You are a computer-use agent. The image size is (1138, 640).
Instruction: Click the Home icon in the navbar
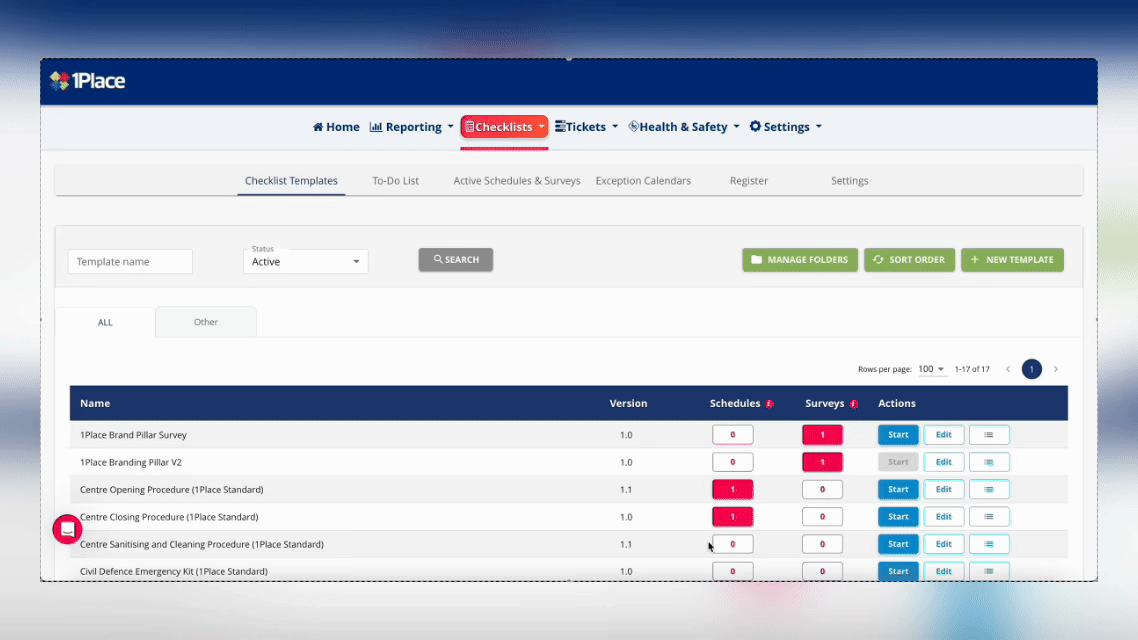317,126
